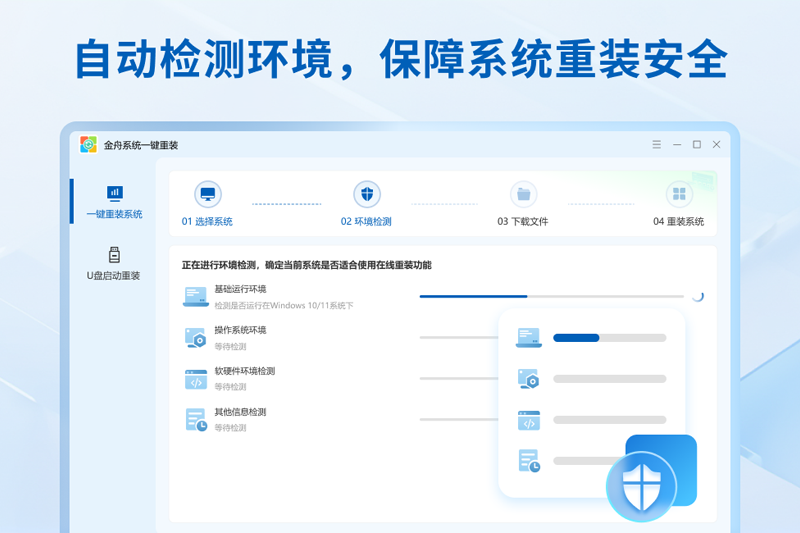Click the 选择系统 step monitor icon
The height and width of the screenshot is (533, 800).
coord(207,194)
